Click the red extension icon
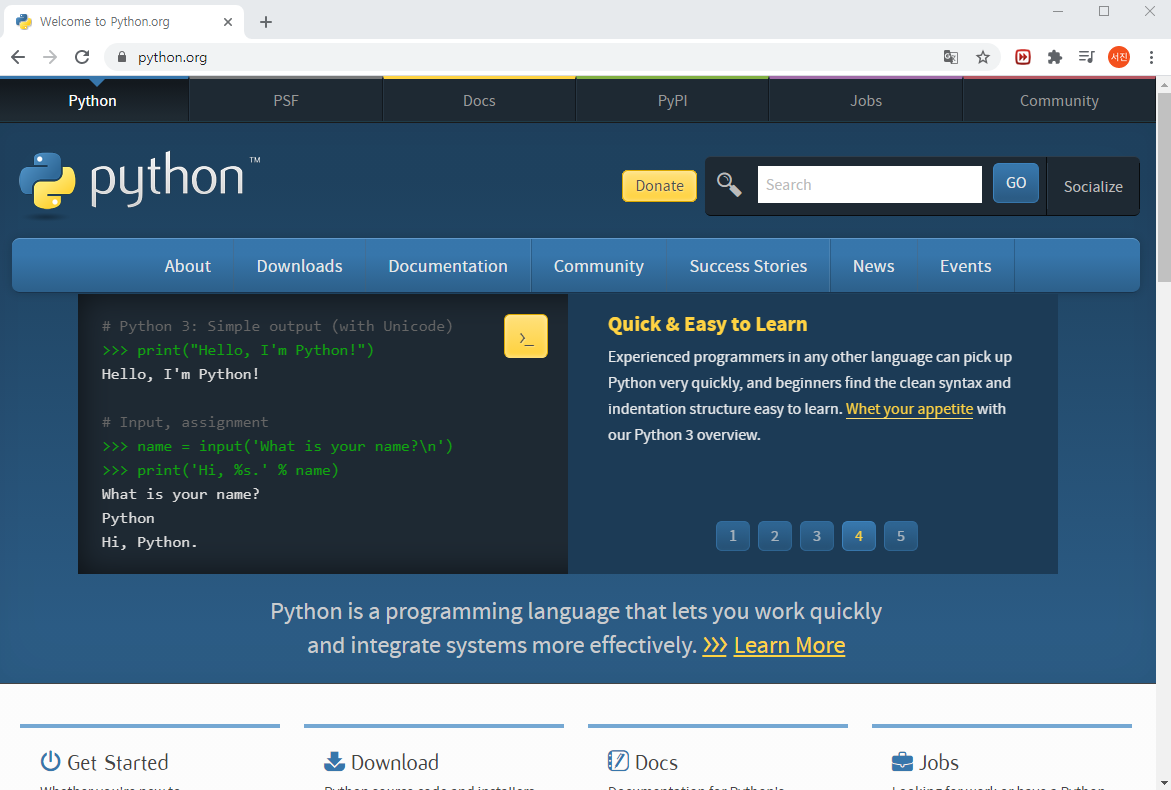 1022,57
